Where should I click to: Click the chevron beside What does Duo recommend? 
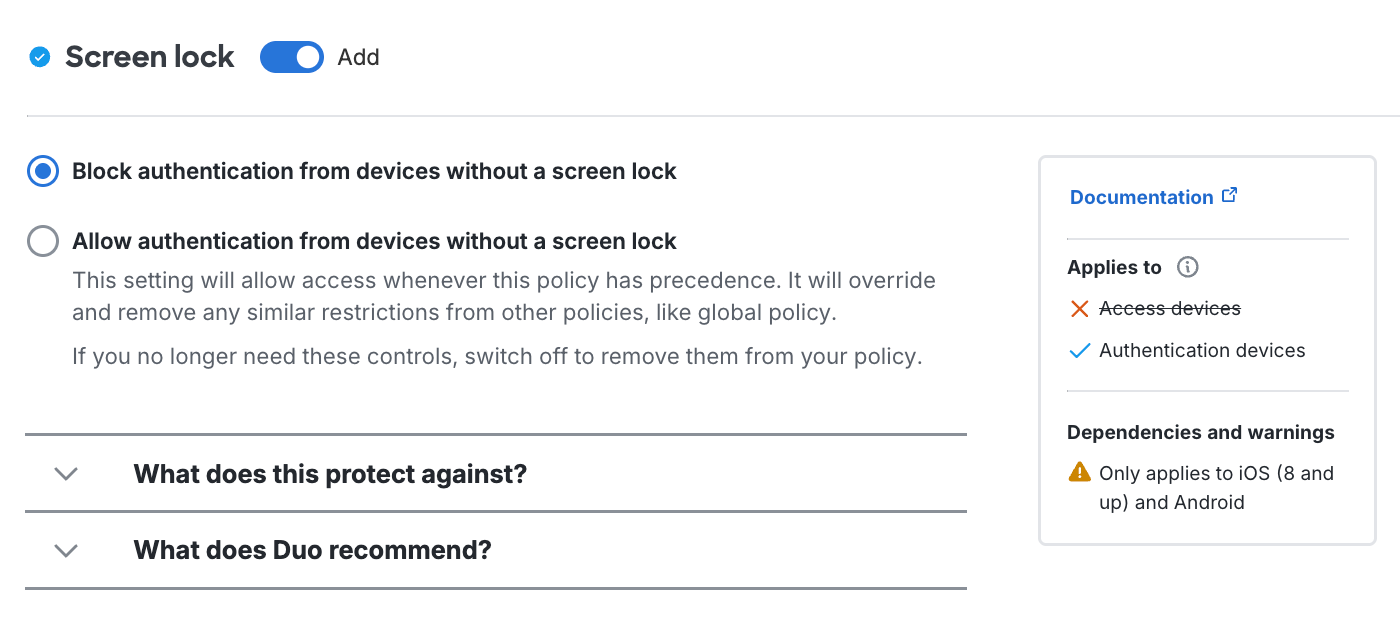coord(66,550)
